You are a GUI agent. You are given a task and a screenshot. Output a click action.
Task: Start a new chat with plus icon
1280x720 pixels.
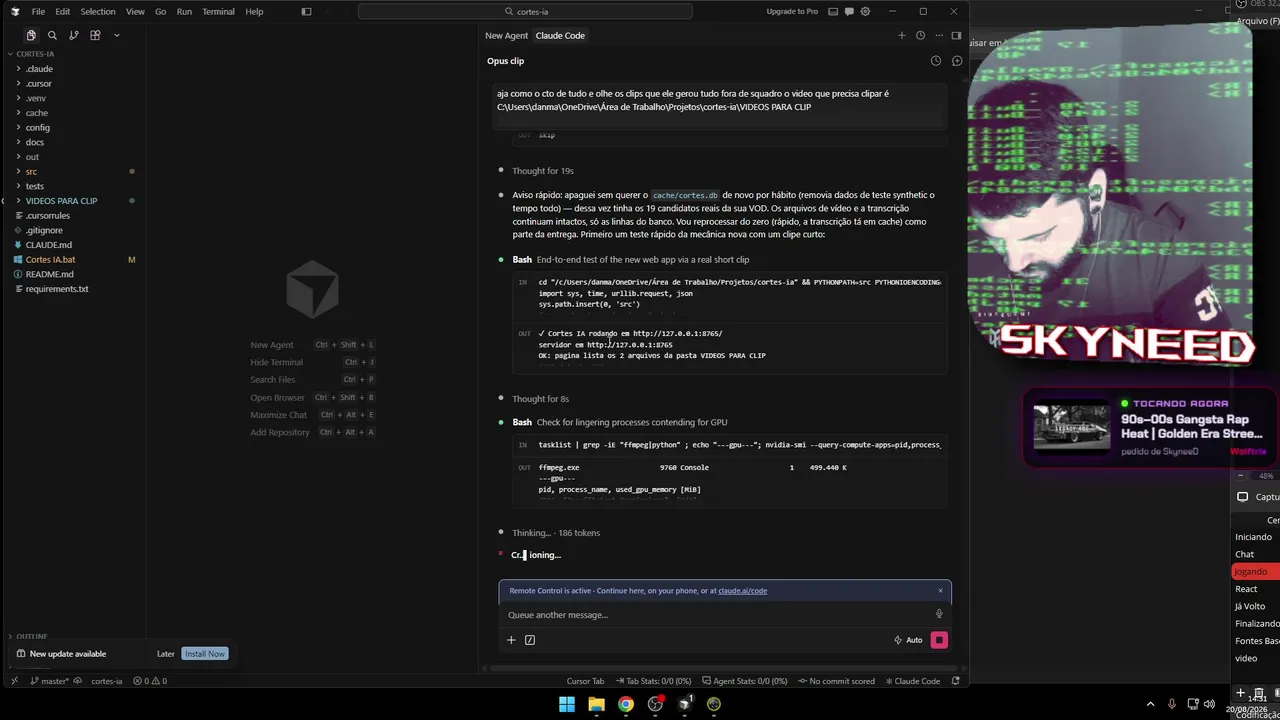[901, 35]
